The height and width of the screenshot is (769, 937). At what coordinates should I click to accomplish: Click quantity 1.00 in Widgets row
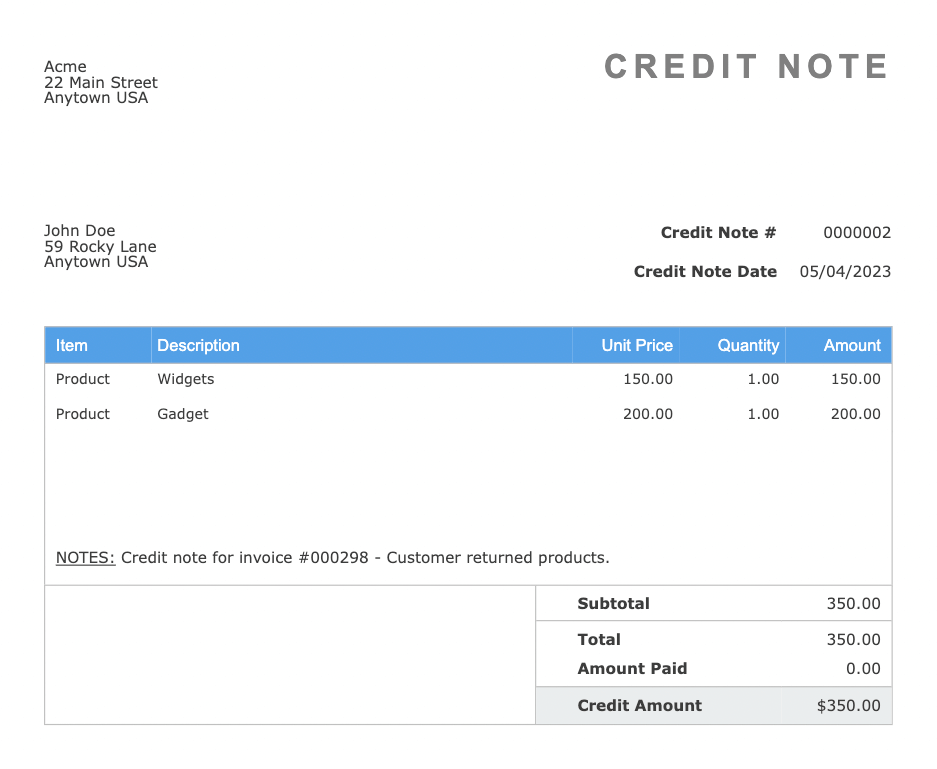pos(763,379)
